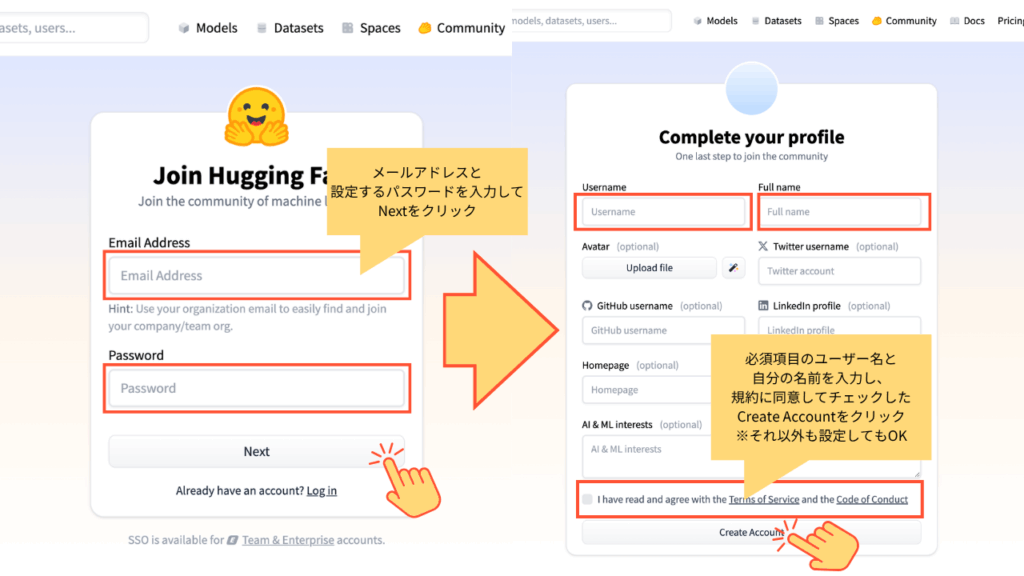This screenshot has width=1024, height=576.
Task: Click the Hugging Face emoji logo
Action: pos(256,118)
